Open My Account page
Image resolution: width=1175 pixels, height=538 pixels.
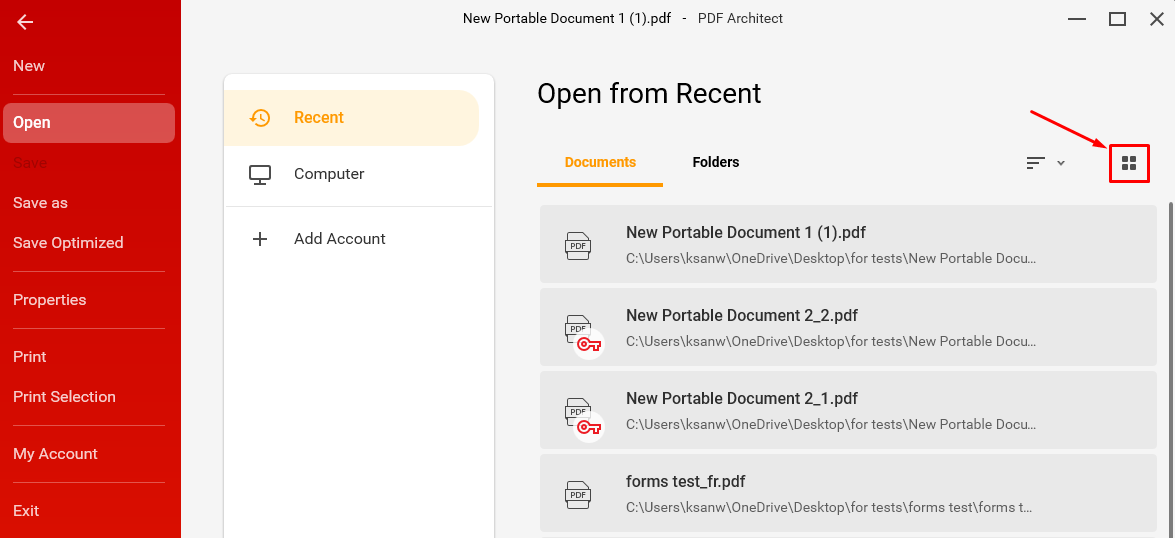coord(55,454)
